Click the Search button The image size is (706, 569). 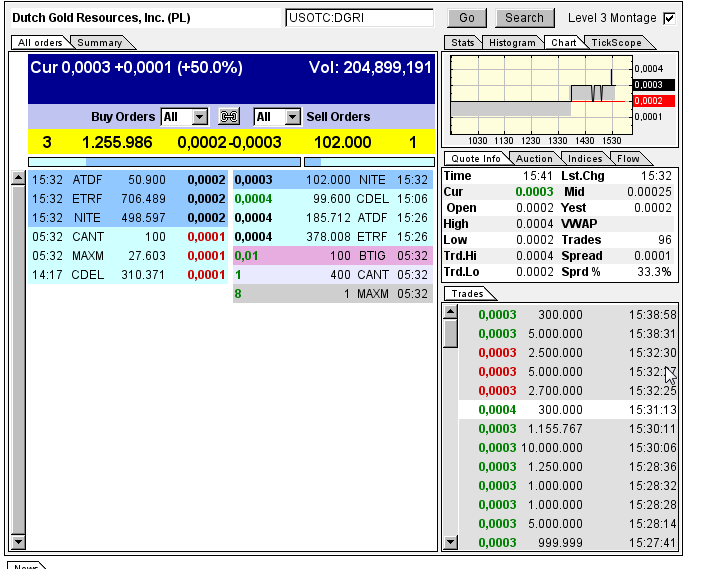click(x=524, y=18)
